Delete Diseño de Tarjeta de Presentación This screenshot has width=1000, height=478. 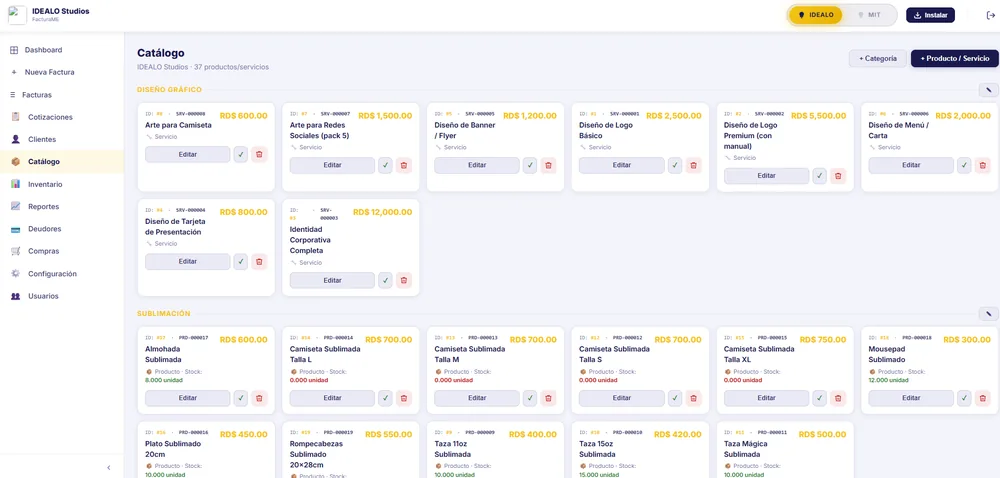259,261
